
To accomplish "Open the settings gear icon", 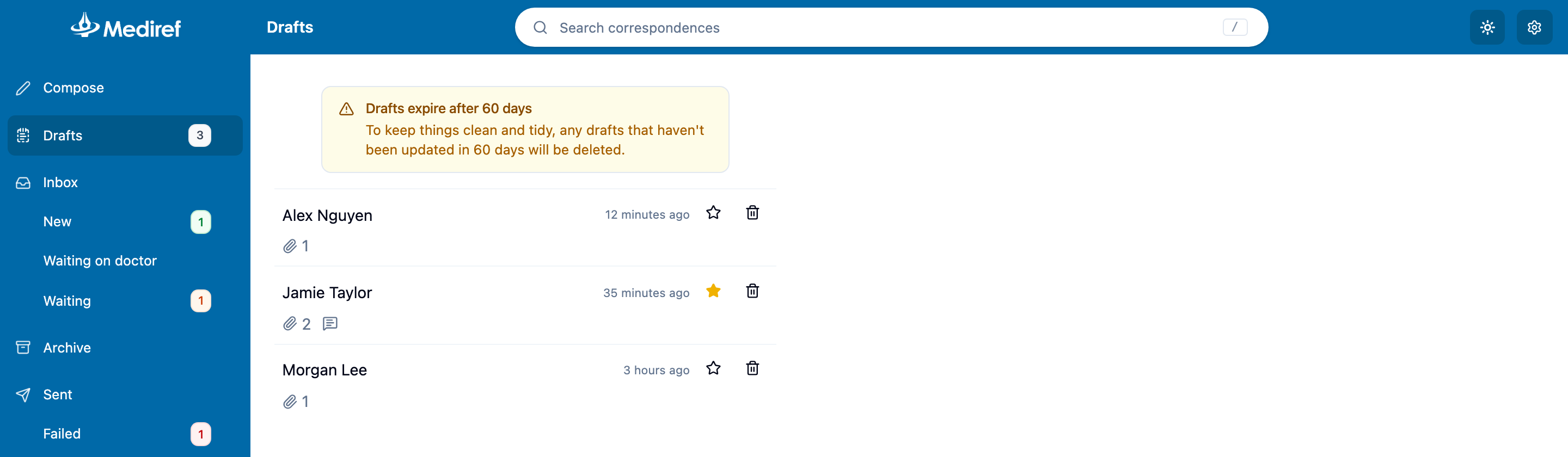I will pyautogui.click(x=1534, y=27).
